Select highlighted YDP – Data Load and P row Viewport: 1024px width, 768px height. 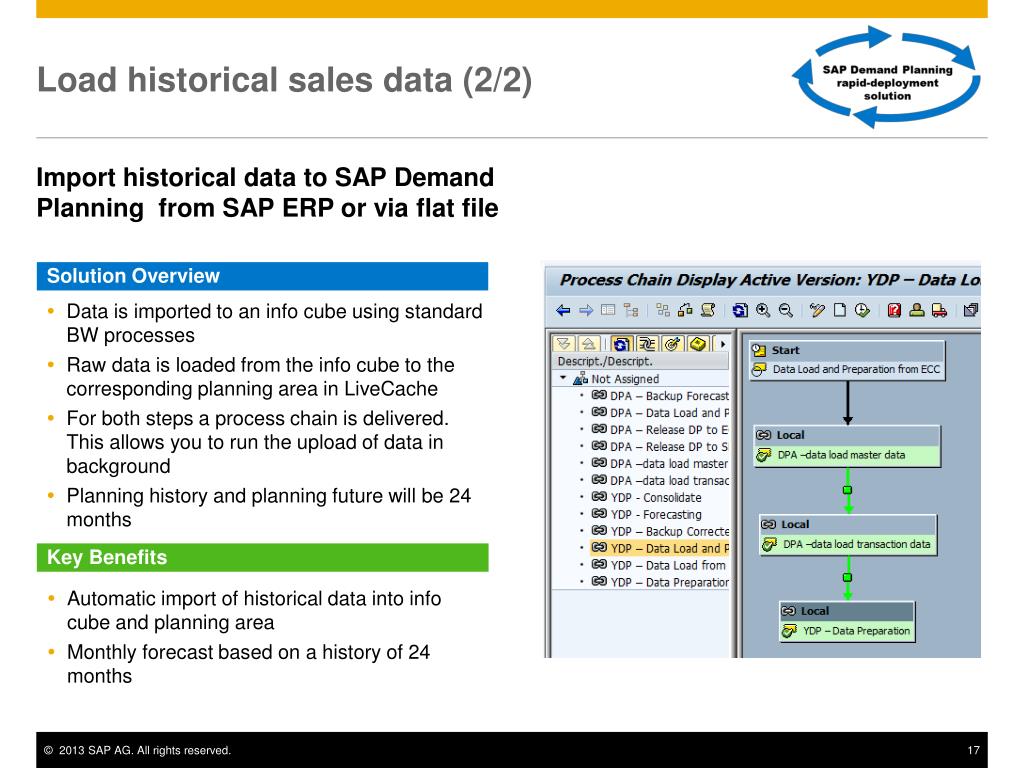pos(660,549)
